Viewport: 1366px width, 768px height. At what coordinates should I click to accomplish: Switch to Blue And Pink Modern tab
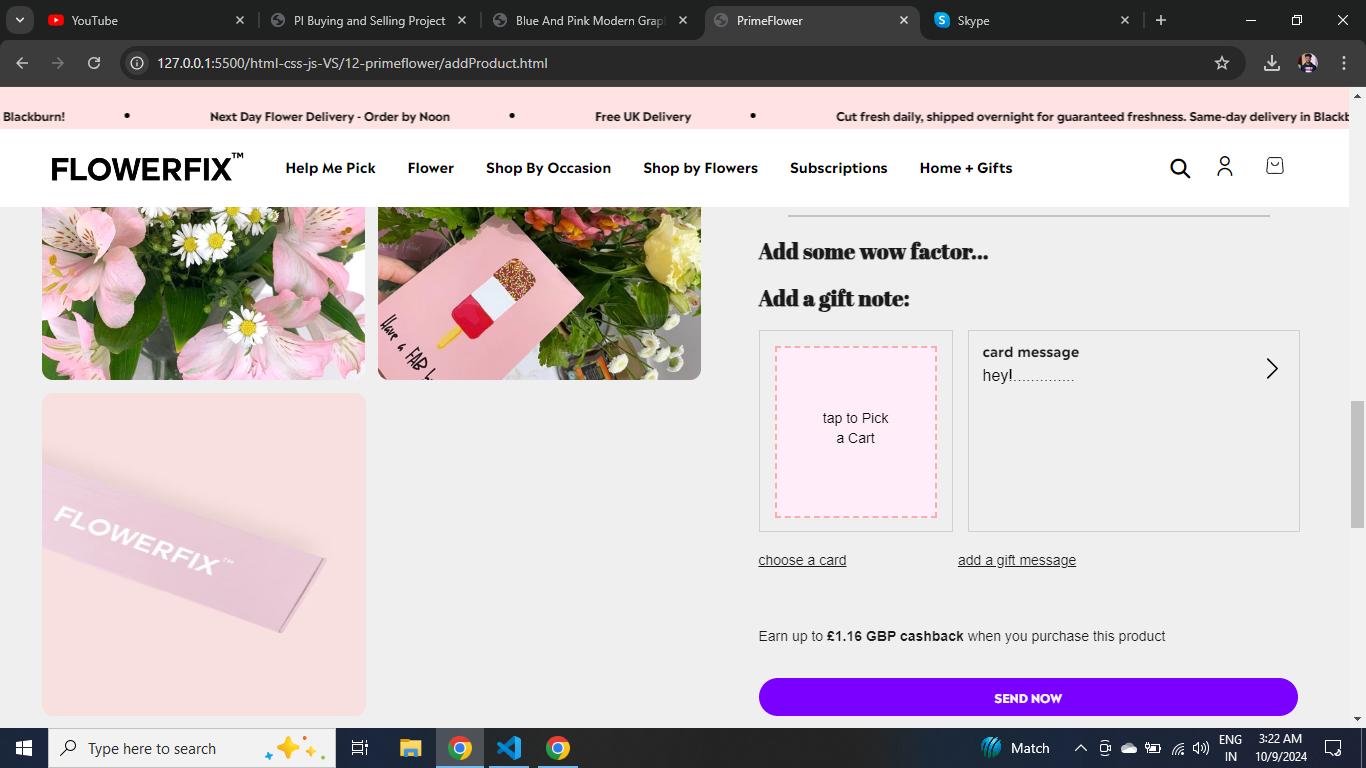click(x=592, y=20)
